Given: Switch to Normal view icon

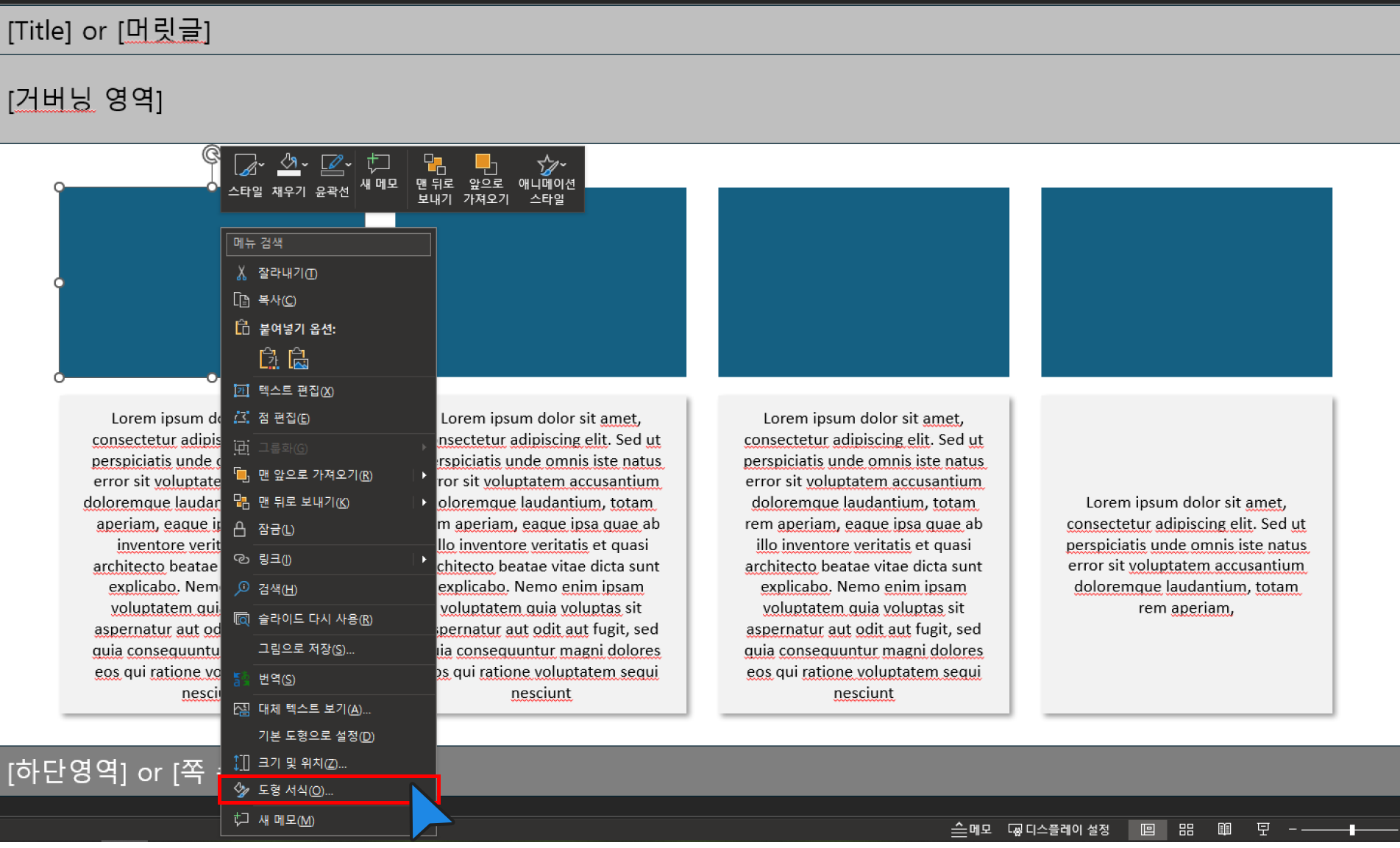Looking at the screenshot, I should click(1147, 830).
